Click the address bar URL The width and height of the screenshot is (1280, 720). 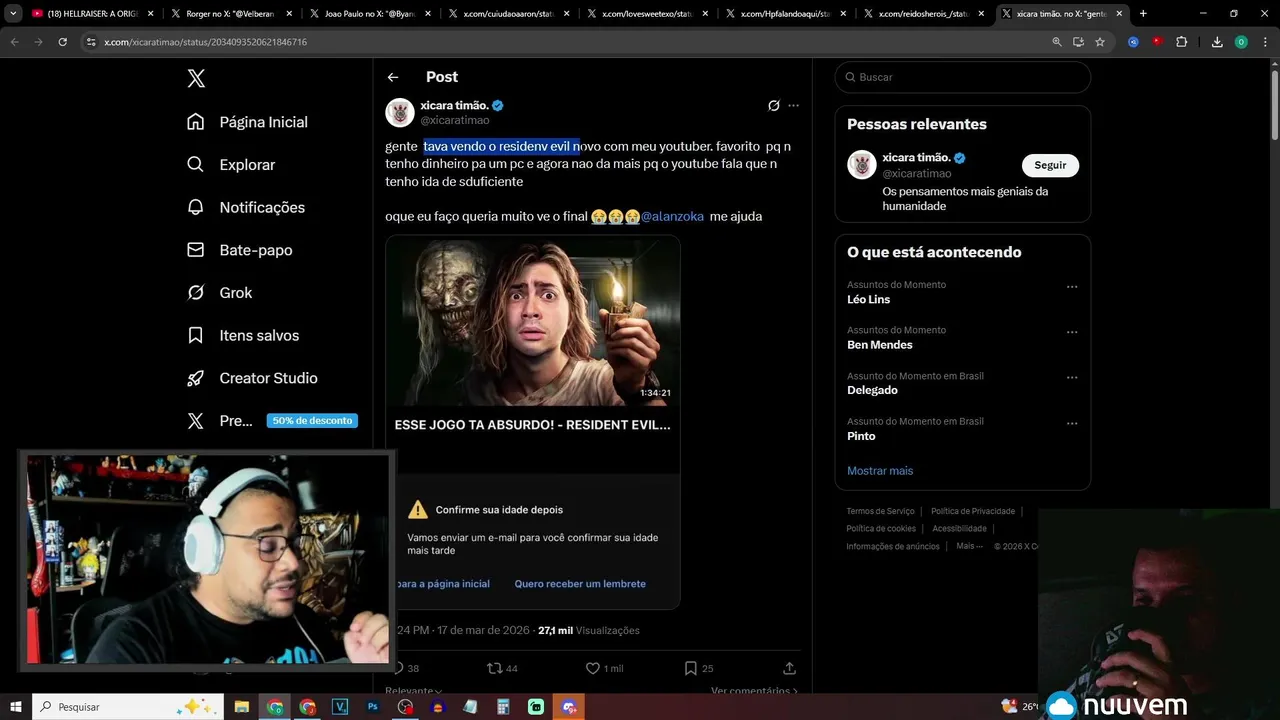pyautogui.click(x=205, y=42)
